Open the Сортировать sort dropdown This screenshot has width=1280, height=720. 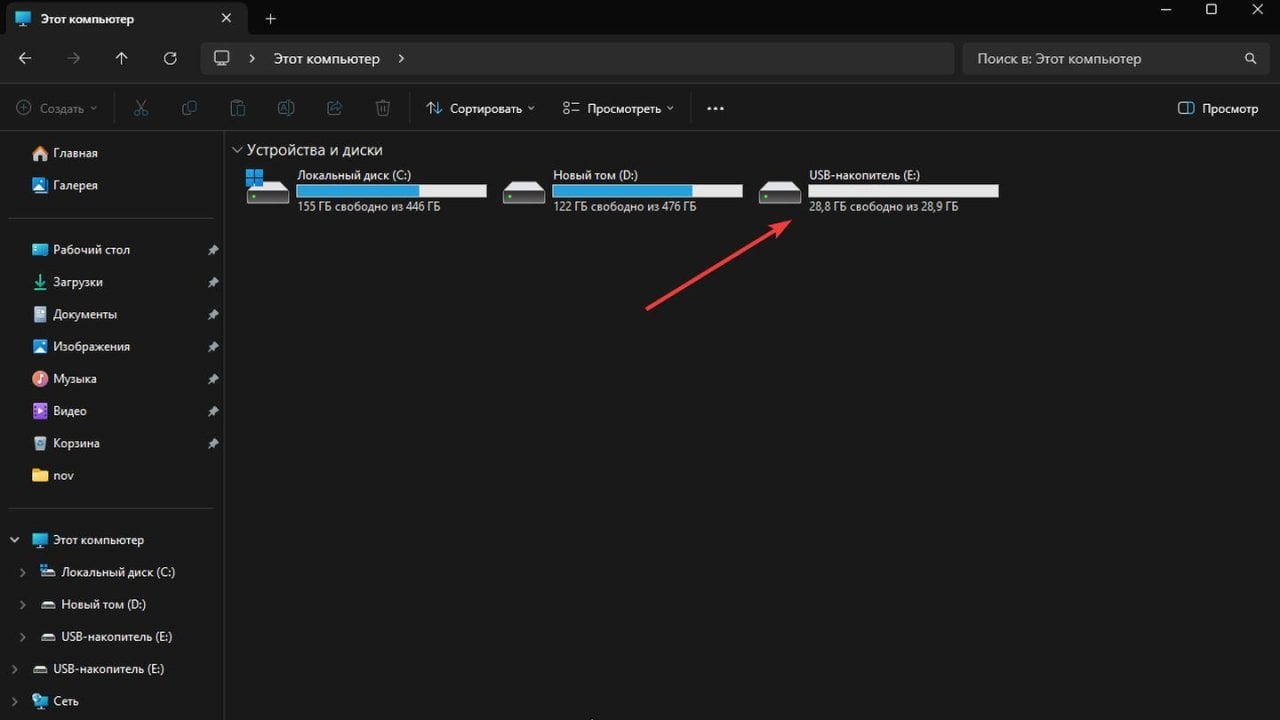pos(480,108)
